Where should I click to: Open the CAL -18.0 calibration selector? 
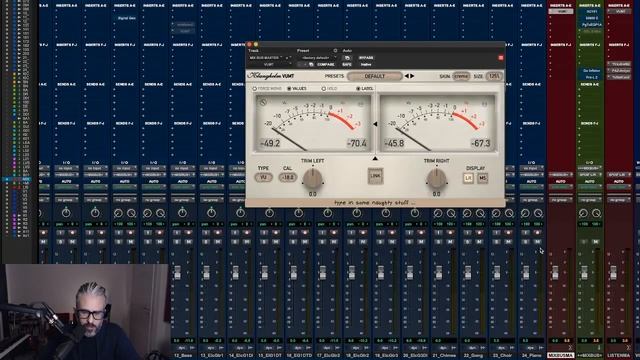(x=288, y=178)
